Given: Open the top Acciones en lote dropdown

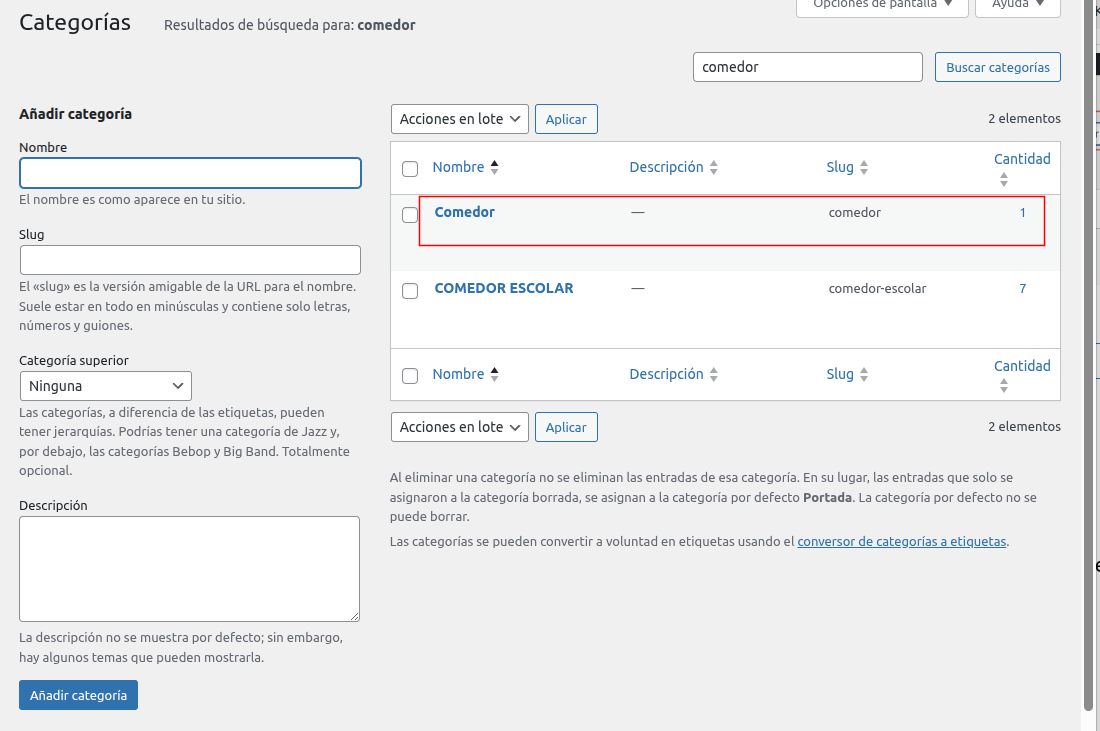Looking at the screenshot, I should 459,119.
